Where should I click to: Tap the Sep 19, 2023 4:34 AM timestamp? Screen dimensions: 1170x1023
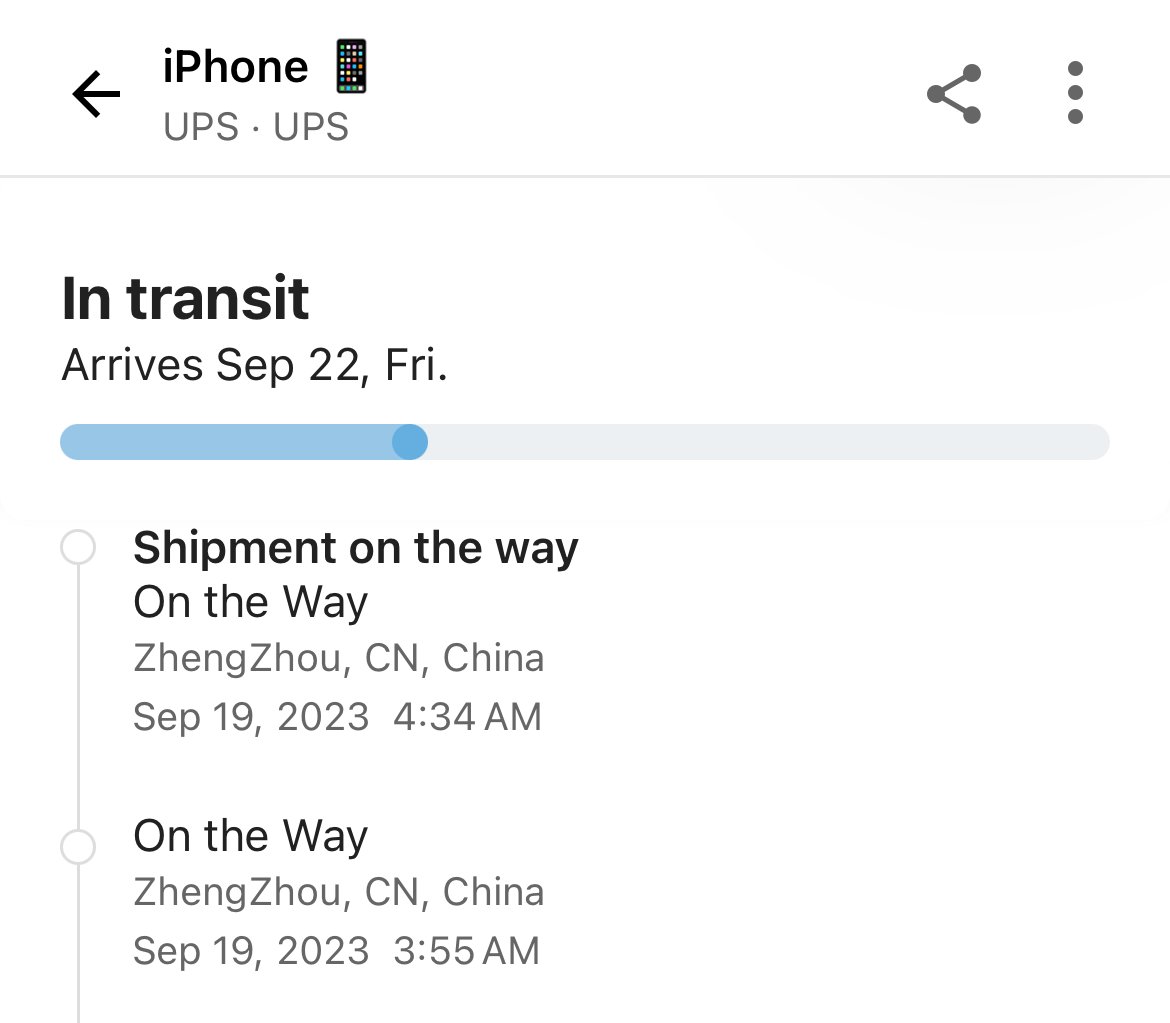click(x=337, y=717)
